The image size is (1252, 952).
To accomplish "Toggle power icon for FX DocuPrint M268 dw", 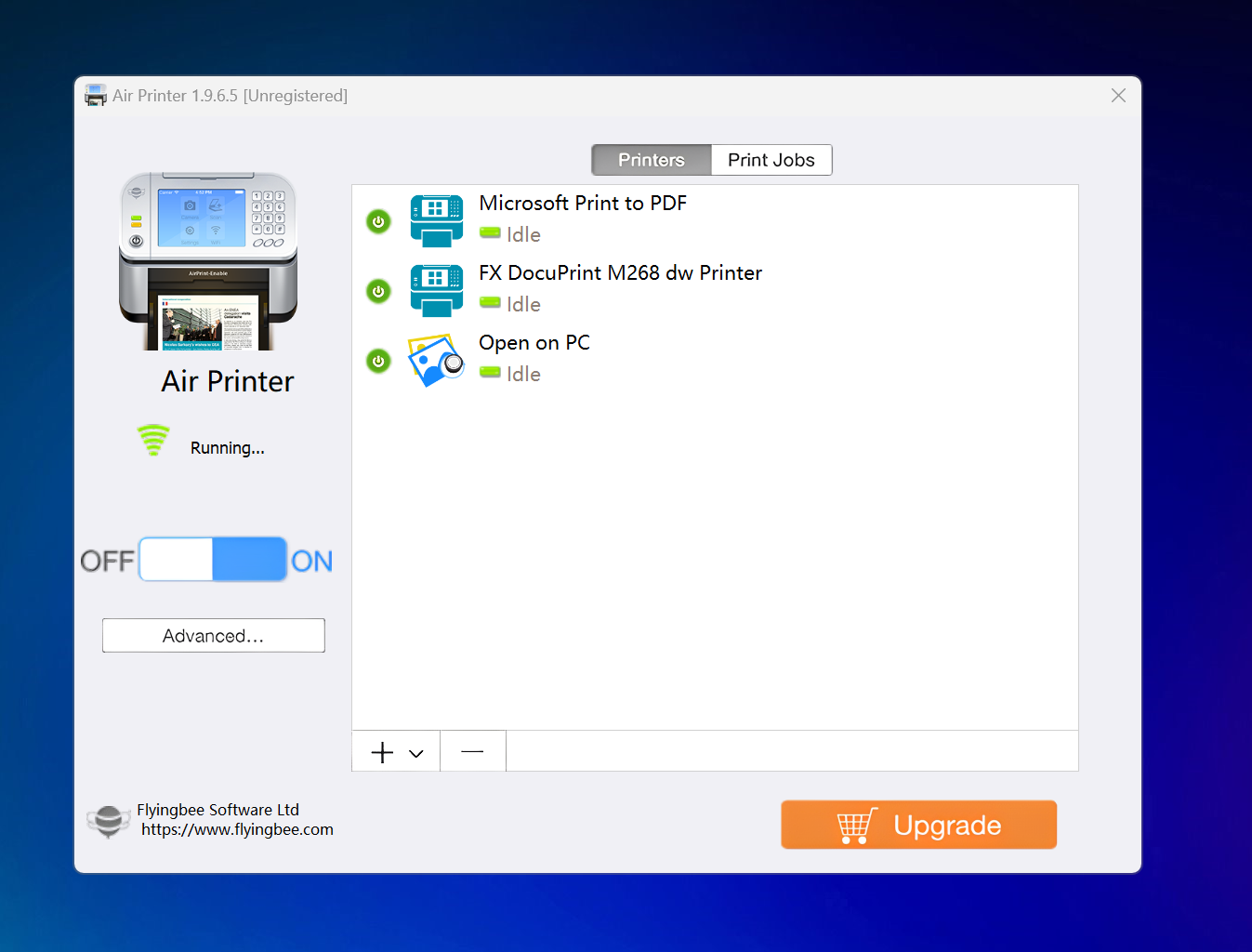I will pyautogui.click(x=378, y=291).
